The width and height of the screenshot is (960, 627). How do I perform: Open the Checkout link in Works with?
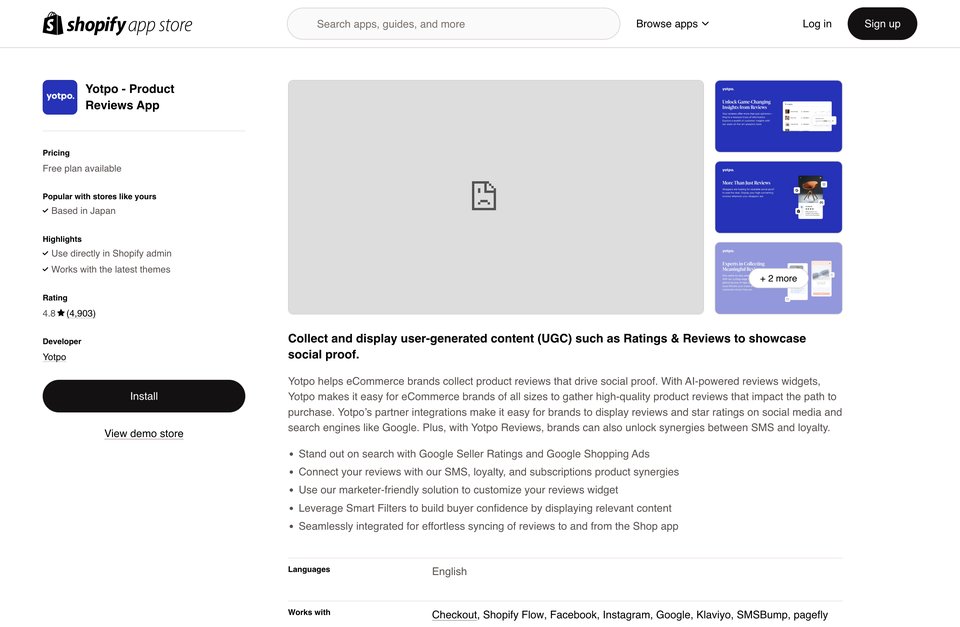point(454,615)
